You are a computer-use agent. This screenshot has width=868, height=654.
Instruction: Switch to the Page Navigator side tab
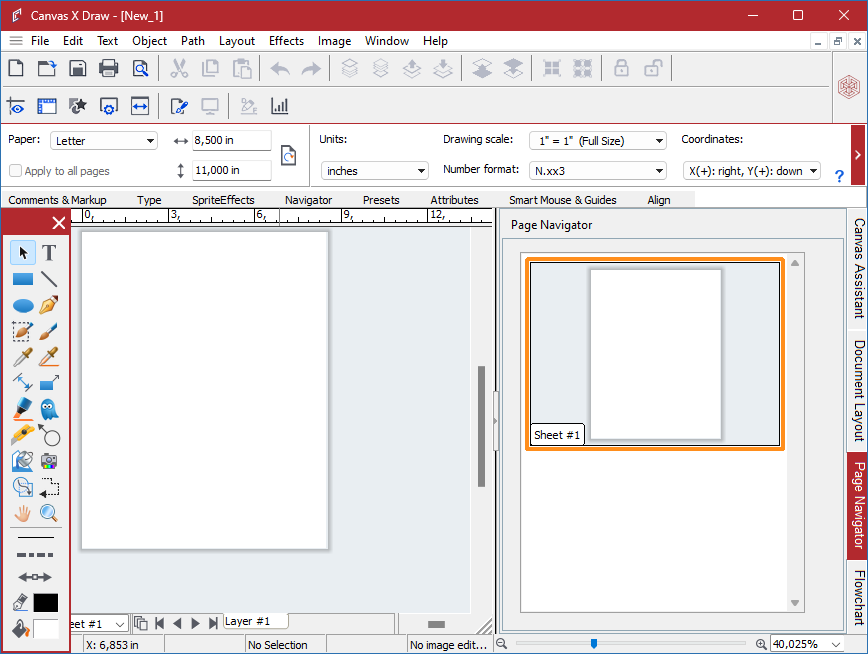coord(857,505)
